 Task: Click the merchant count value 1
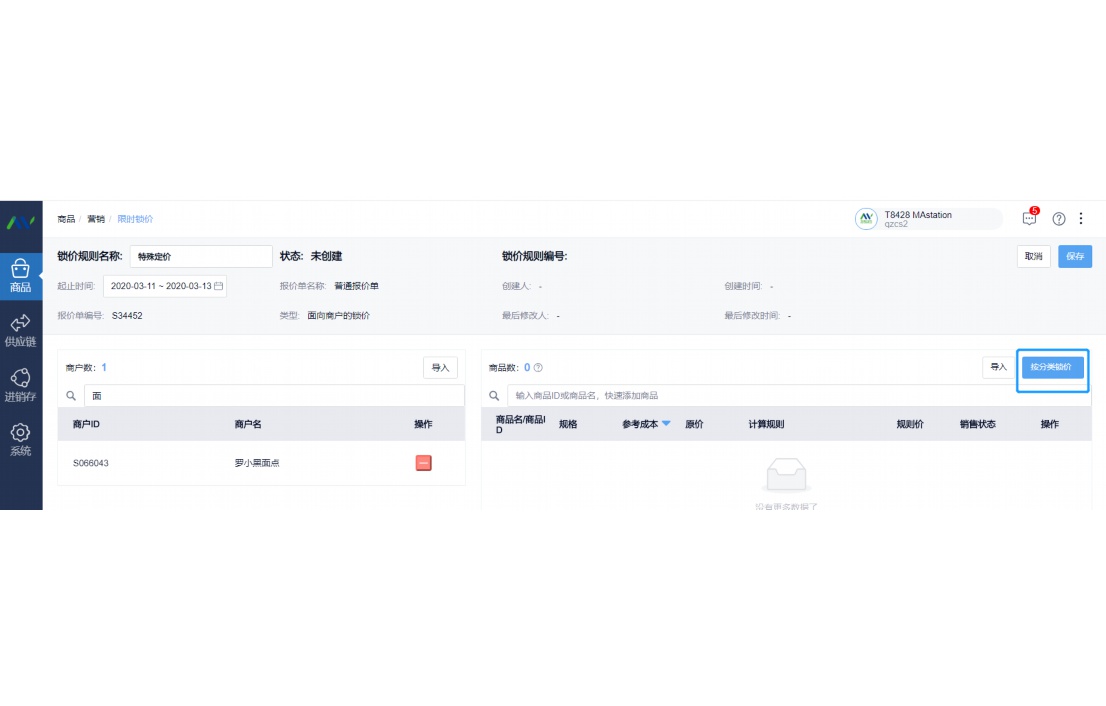(x=104, y=367)
